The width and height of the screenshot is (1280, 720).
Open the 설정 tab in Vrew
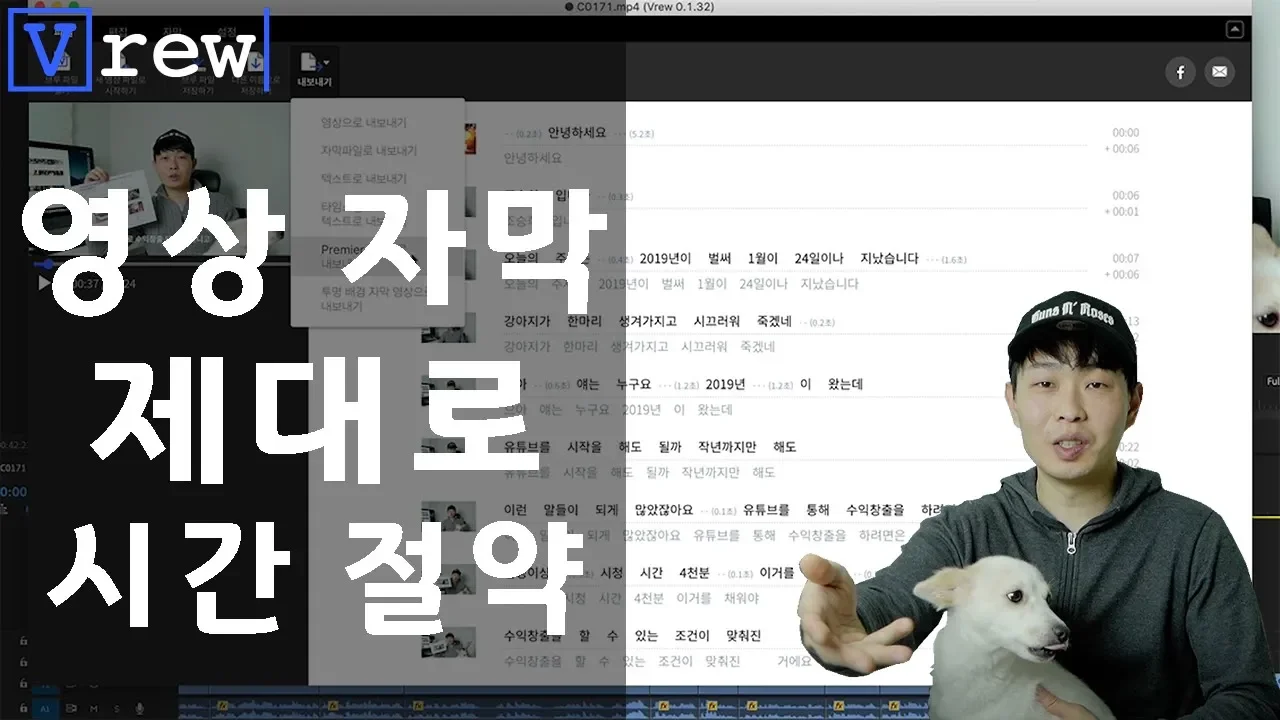228,32
